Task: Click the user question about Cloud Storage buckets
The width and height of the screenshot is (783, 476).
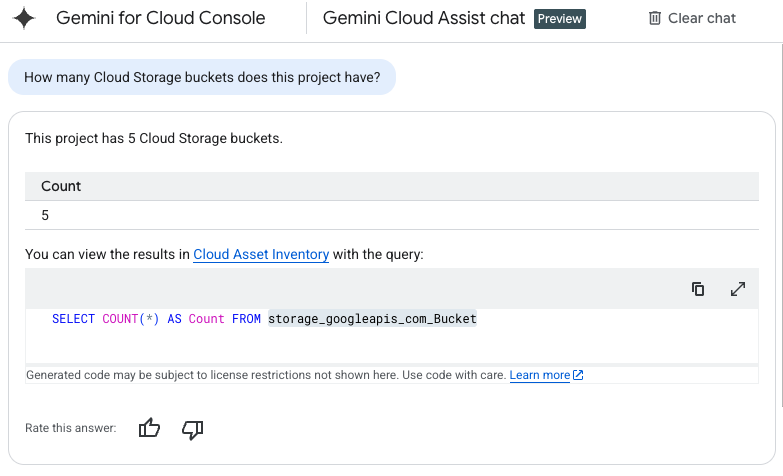Action: (202, 77)
